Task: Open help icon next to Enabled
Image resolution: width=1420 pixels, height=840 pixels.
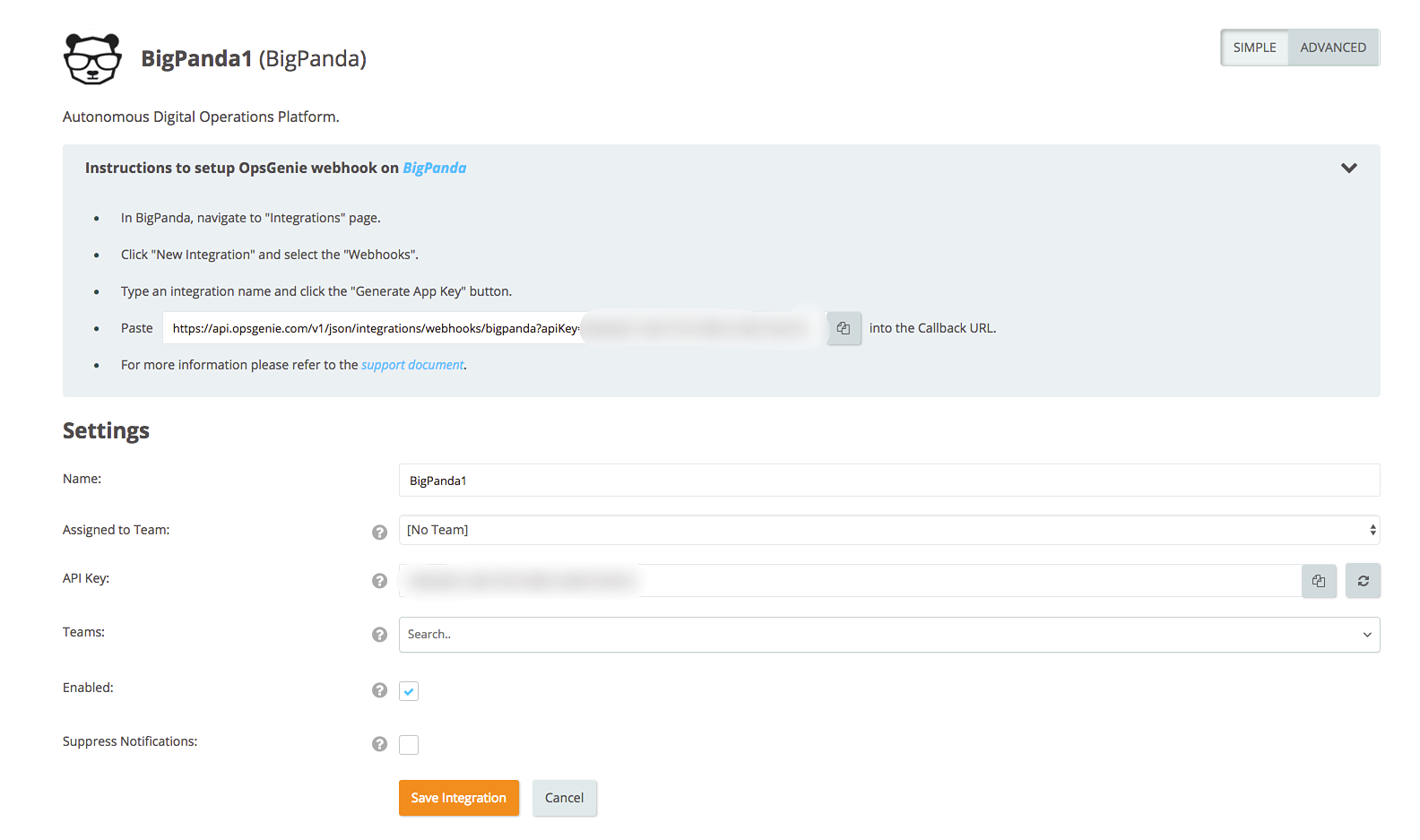Action: 380,690
